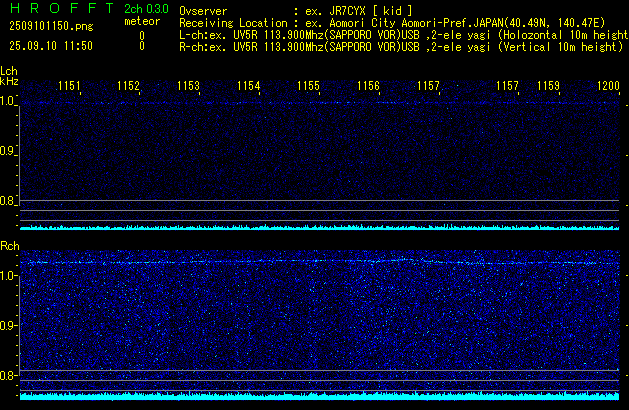Click the HROFFT title text
The width and height of the screenshot is (629, 410).
click(x=61, y=8)
